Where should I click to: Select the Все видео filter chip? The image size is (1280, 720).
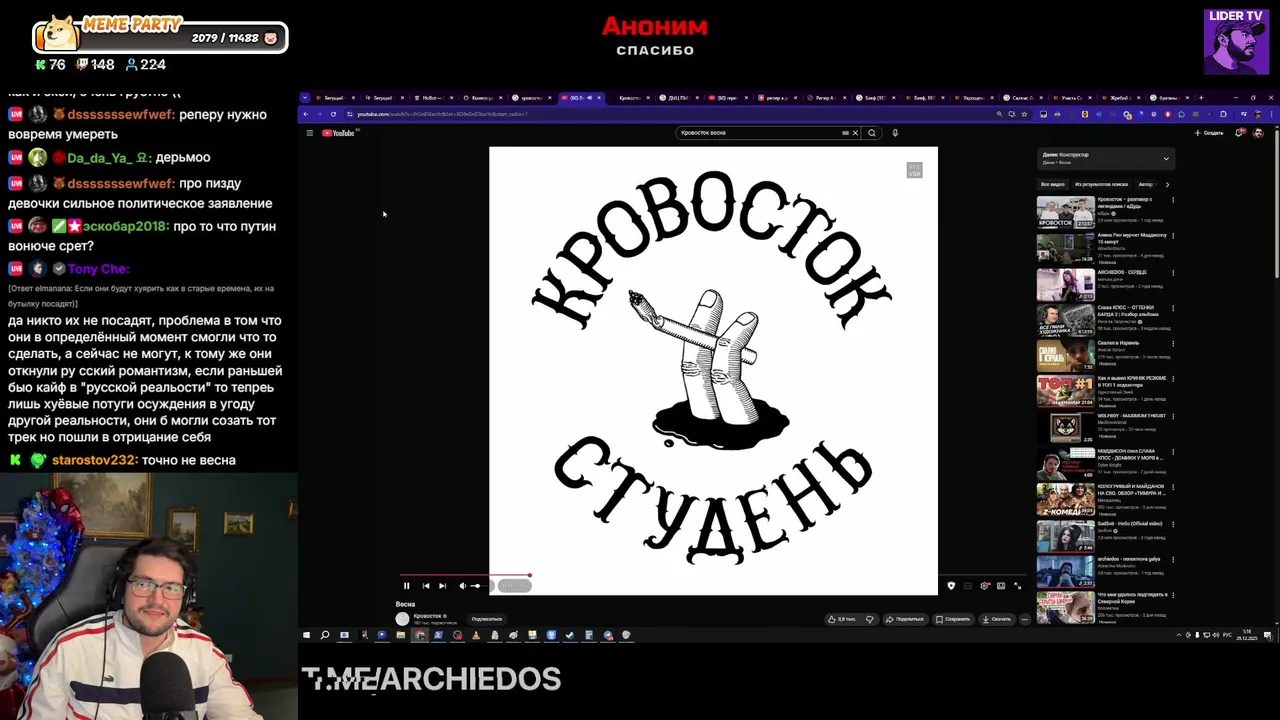point(1052,184)
